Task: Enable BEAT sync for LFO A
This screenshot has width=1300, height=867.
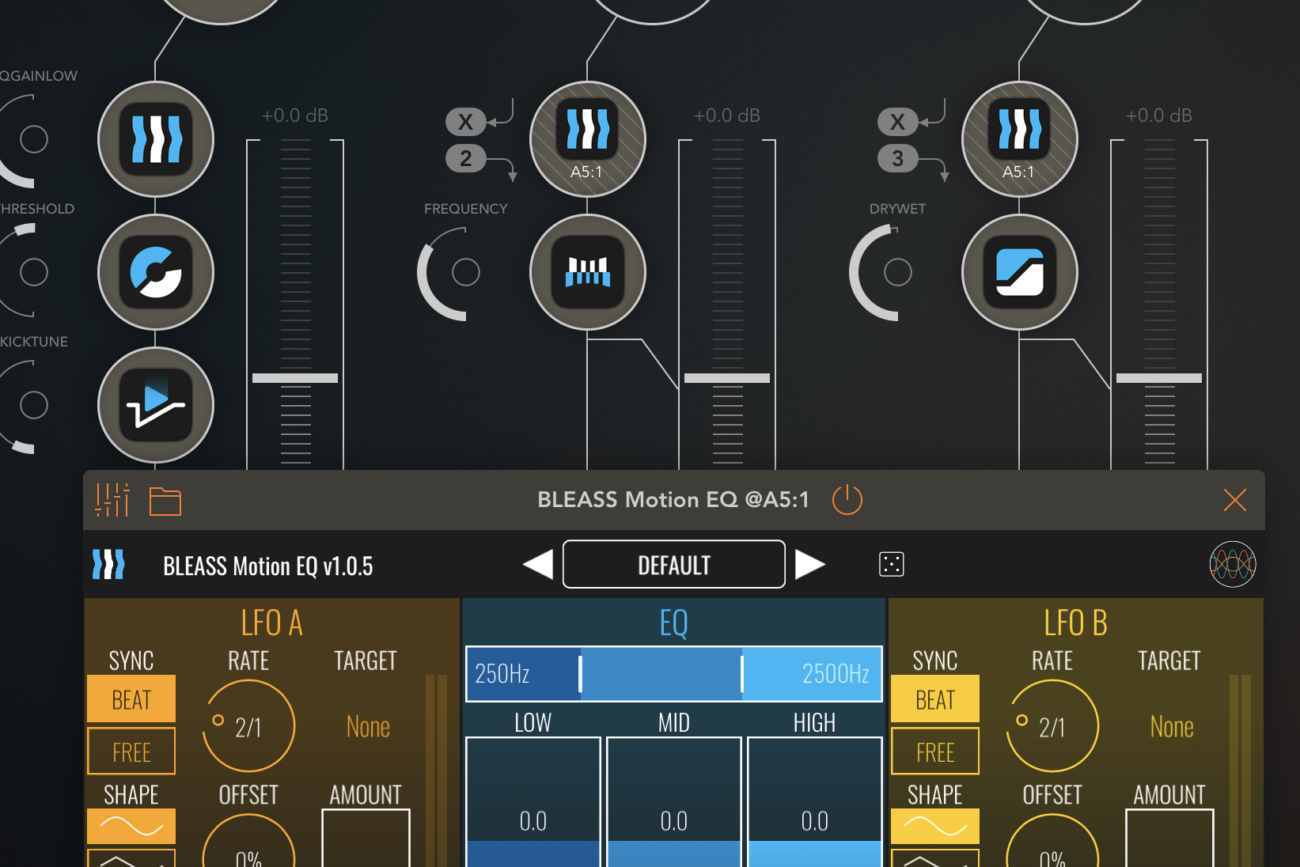Action: [x=131, y=699]
